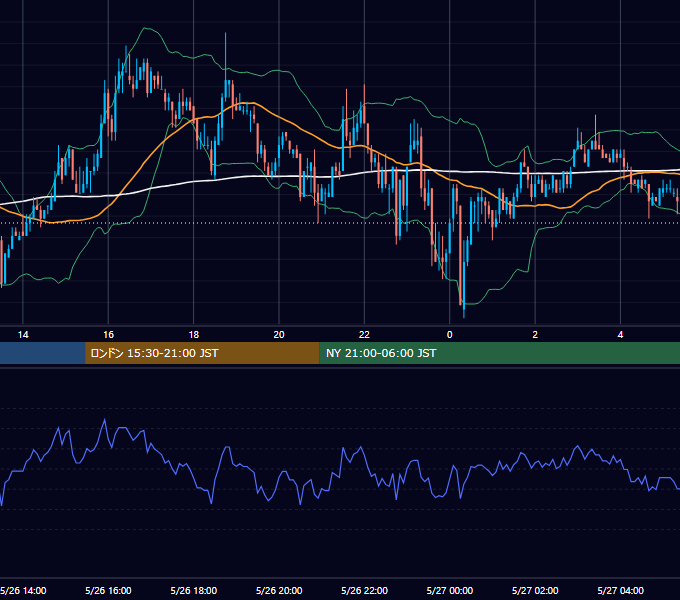Click the 18 hour label on price chart axis
Screen dimensions: 680x600
(194, 335)
